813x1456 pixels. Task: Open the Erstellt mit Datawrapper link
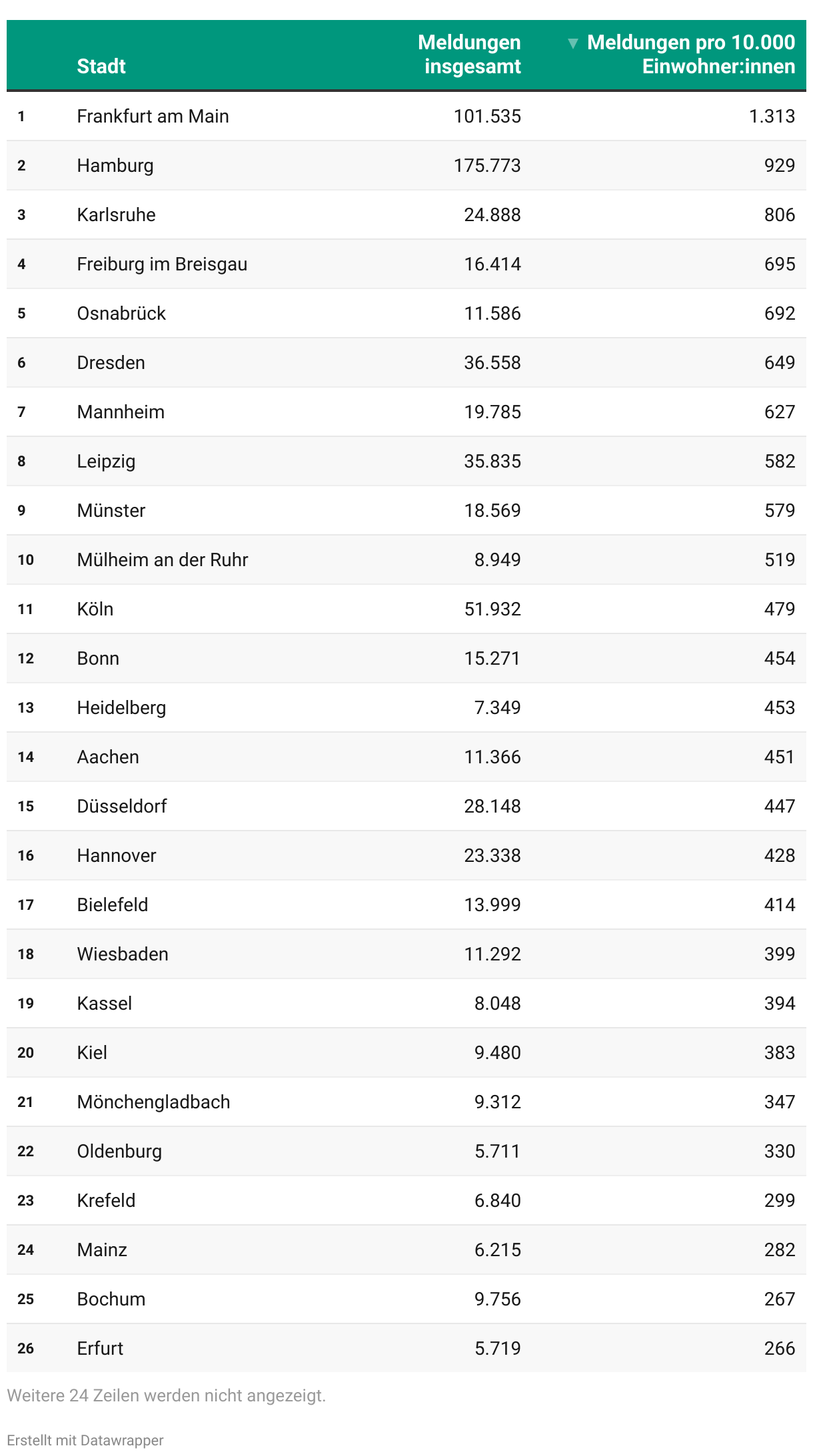(85, 1440)
